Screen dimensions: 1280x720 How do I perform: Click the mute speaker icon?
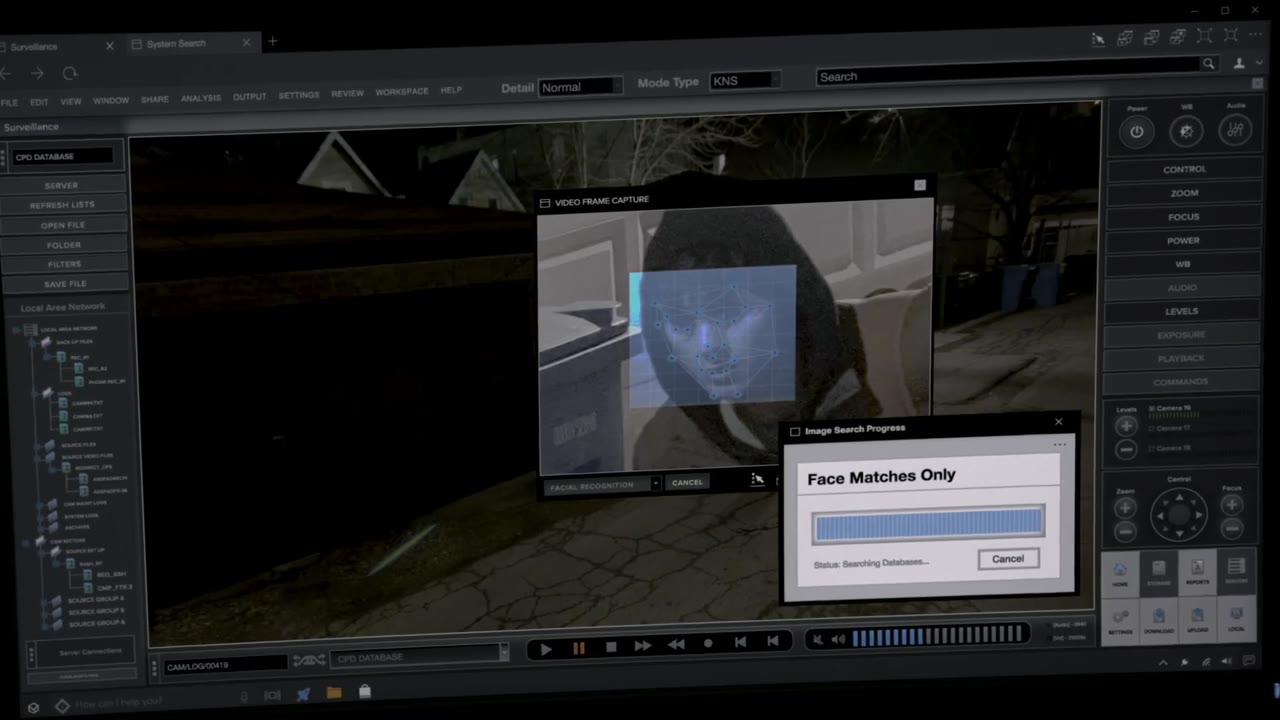pyautogui.click(x=817, y=640)
